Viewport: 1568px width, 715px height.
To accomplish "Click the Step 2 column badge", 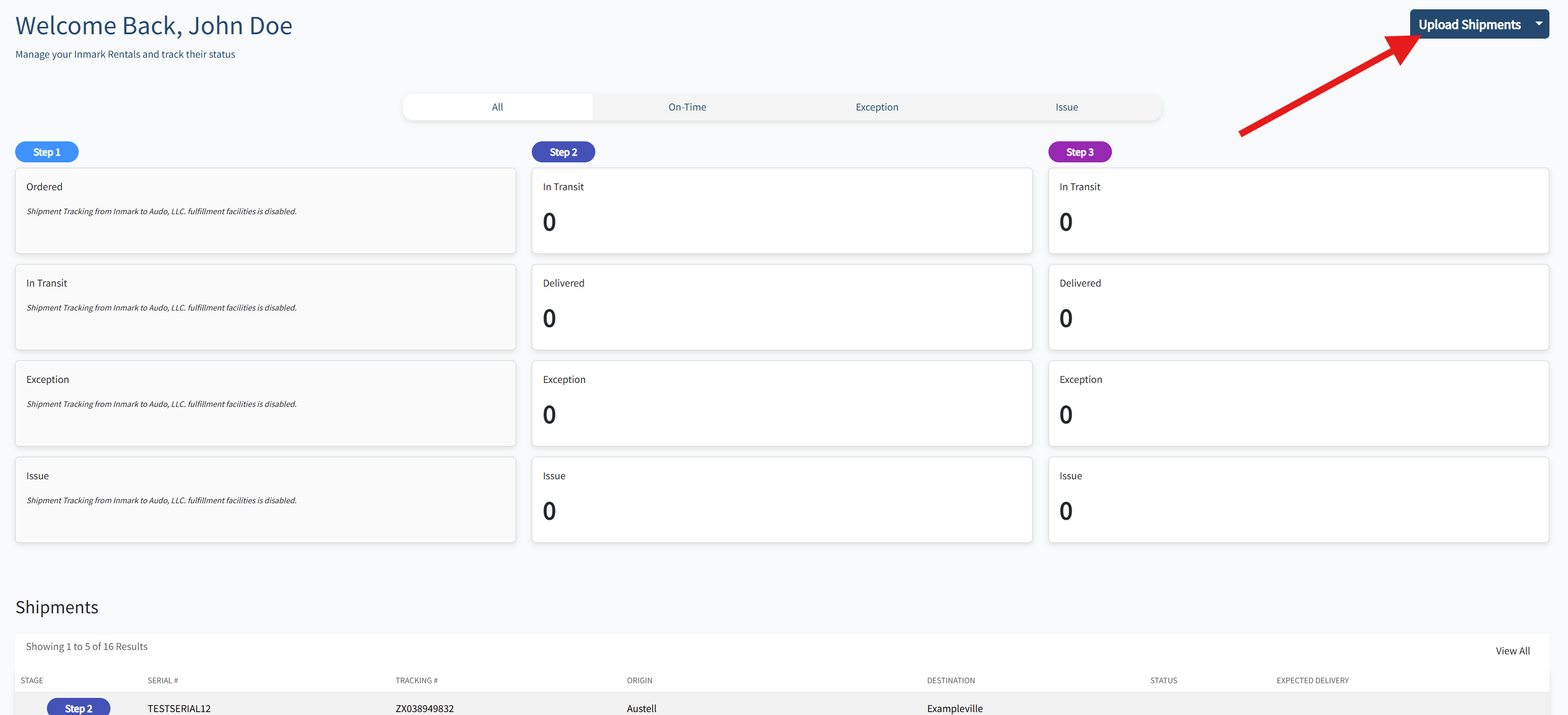I will click(x=563, y=152).
